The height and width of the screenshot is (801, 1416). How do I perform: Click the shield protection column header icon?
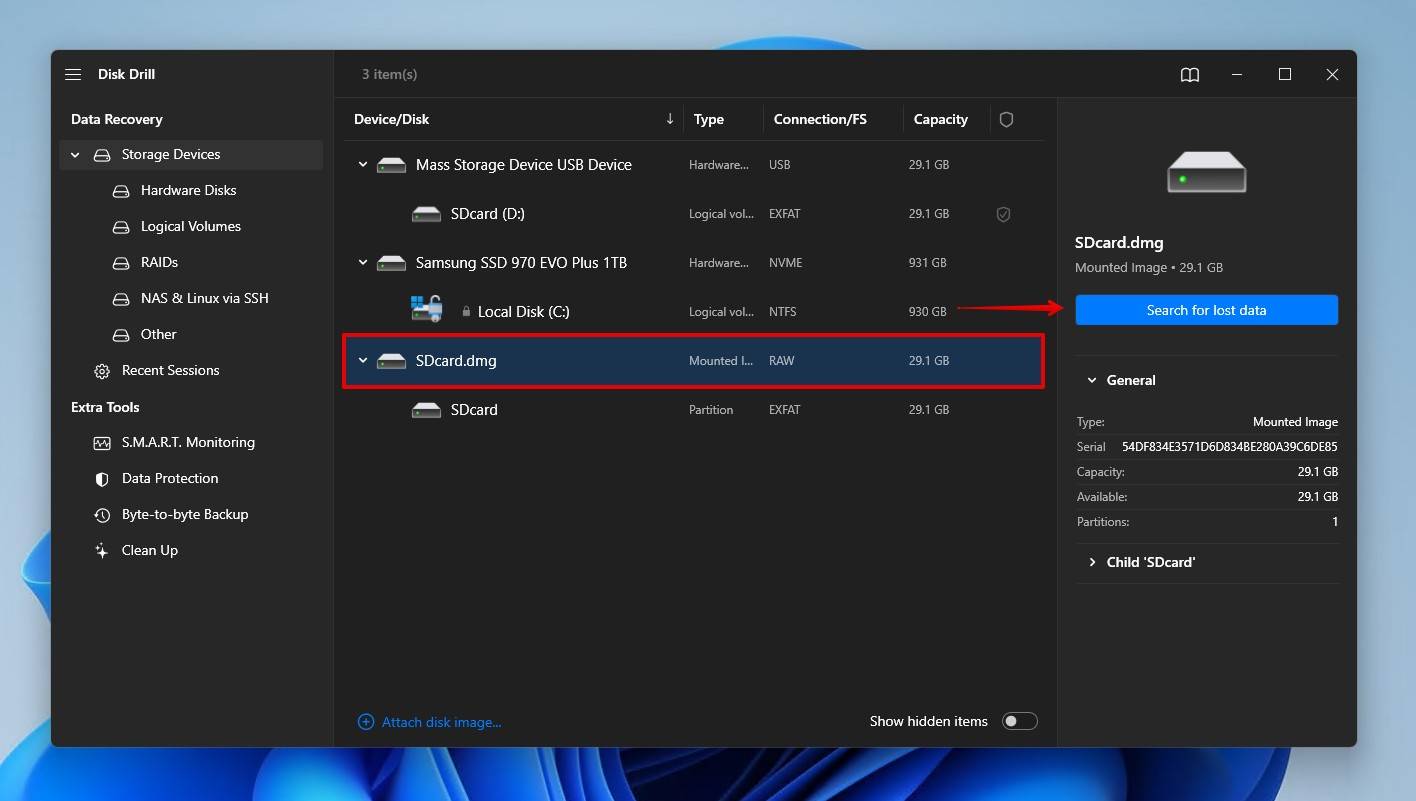tap(1006, 120)
